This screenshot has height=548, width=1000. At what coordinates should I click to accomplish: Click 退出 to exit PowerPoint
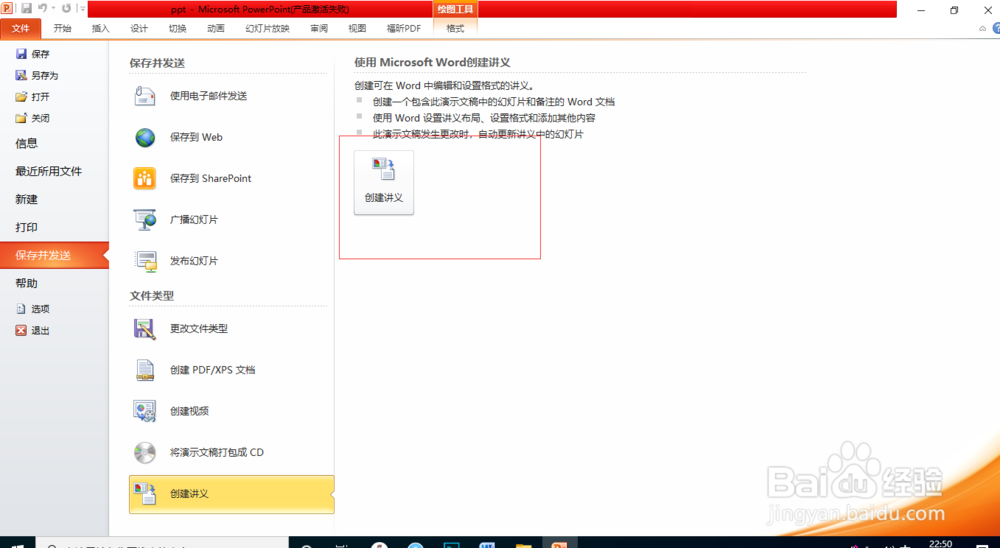tap(33, 330)
